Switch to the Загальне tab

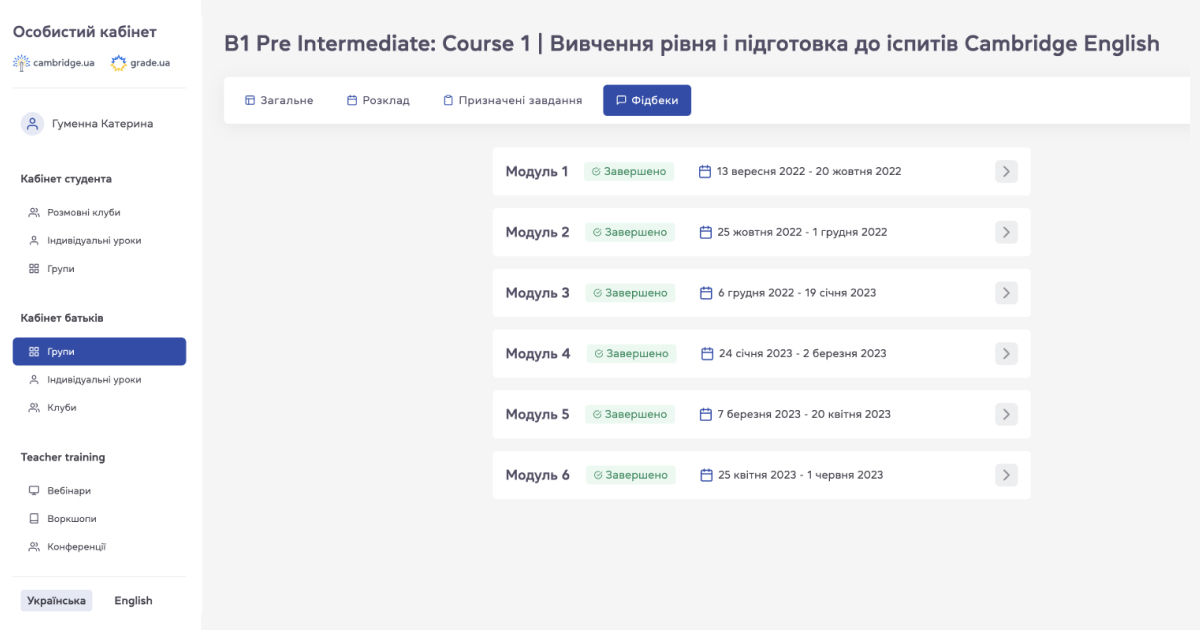[279, 100]
